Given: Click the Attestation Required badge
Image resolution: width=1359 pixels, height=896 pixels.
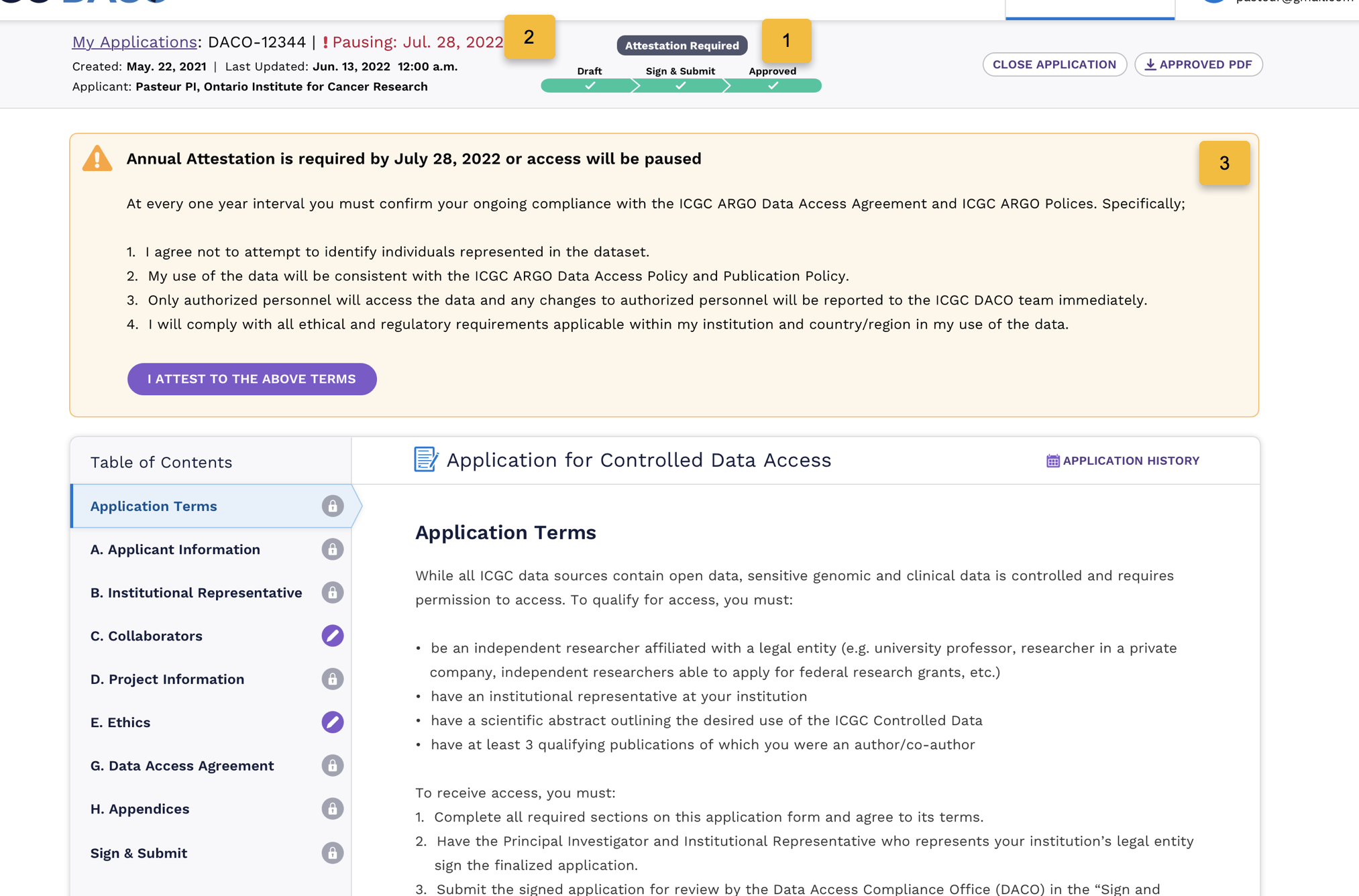Looking at the screenshot, I should 682,45.
